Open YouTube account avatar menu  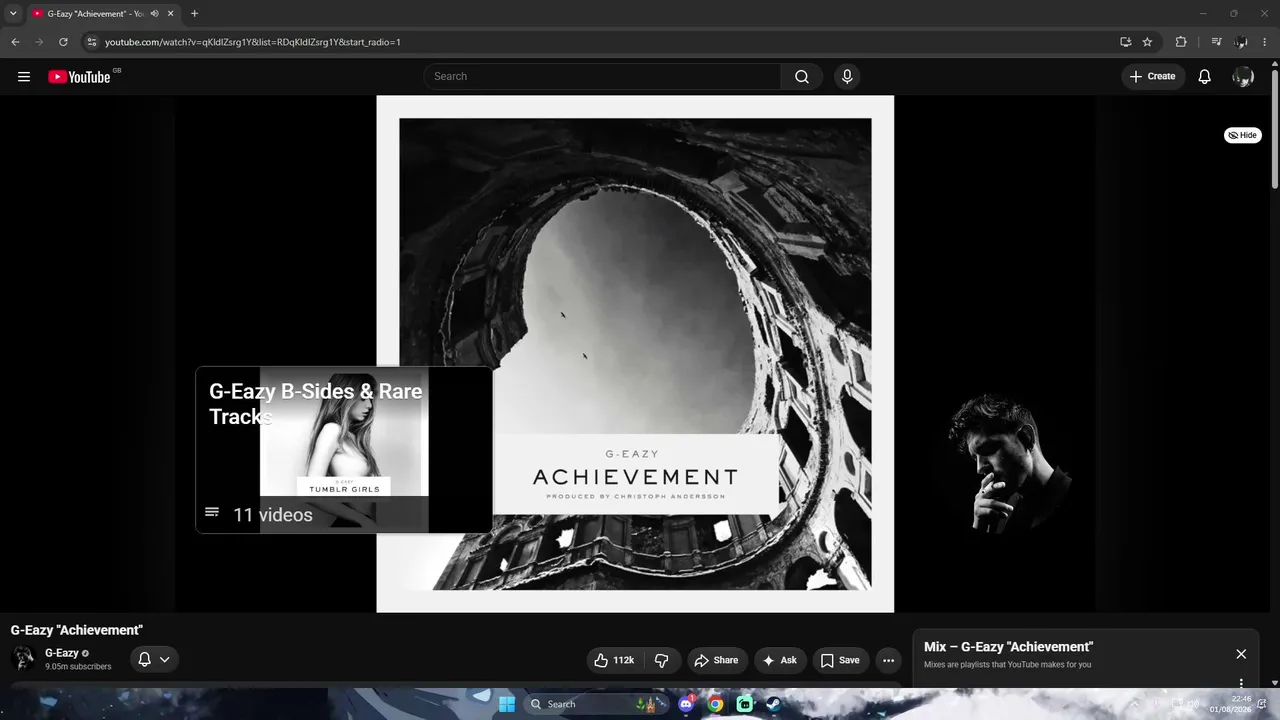[1243, 77]
